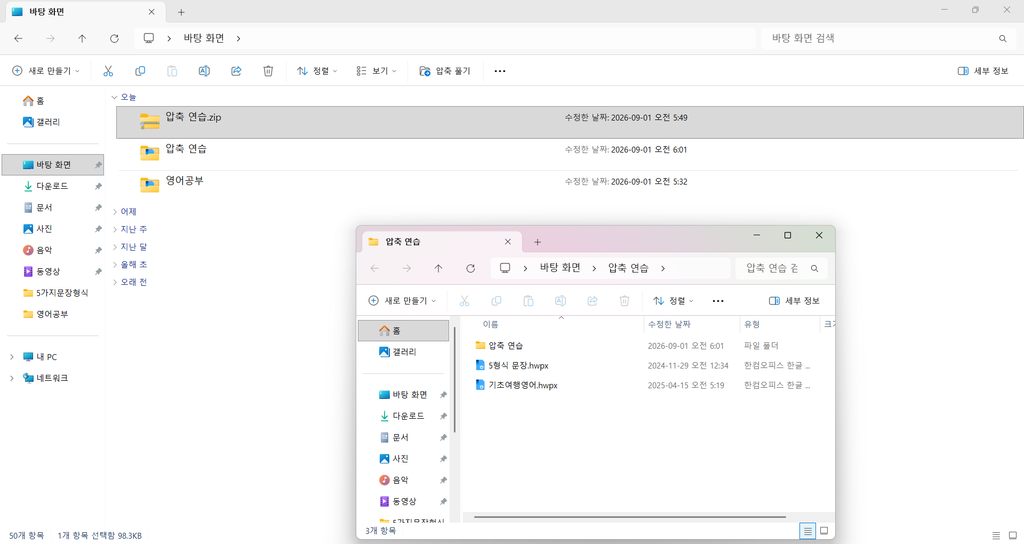Expand the 지난 주 group
Screen dimensions: 1024x544
click(115, 229)
